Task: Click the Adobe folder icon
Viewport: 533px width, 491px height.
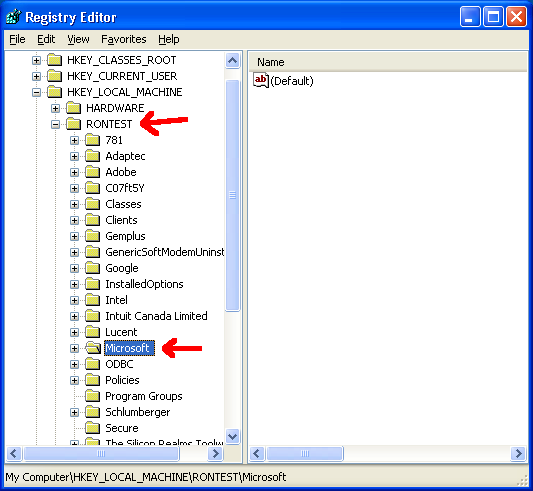Action: tap(92, 172)
